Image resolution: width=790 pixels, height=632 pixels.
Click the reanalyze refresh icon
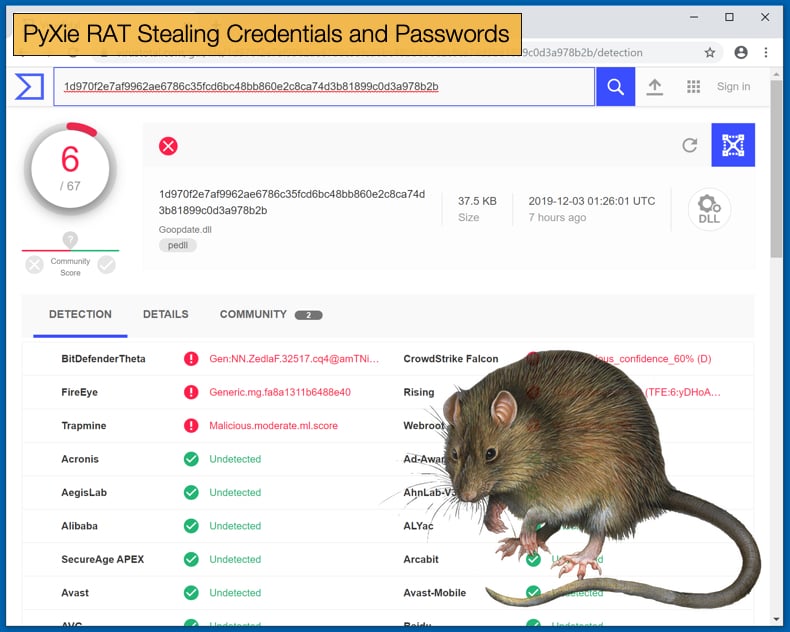coord(689,146)
